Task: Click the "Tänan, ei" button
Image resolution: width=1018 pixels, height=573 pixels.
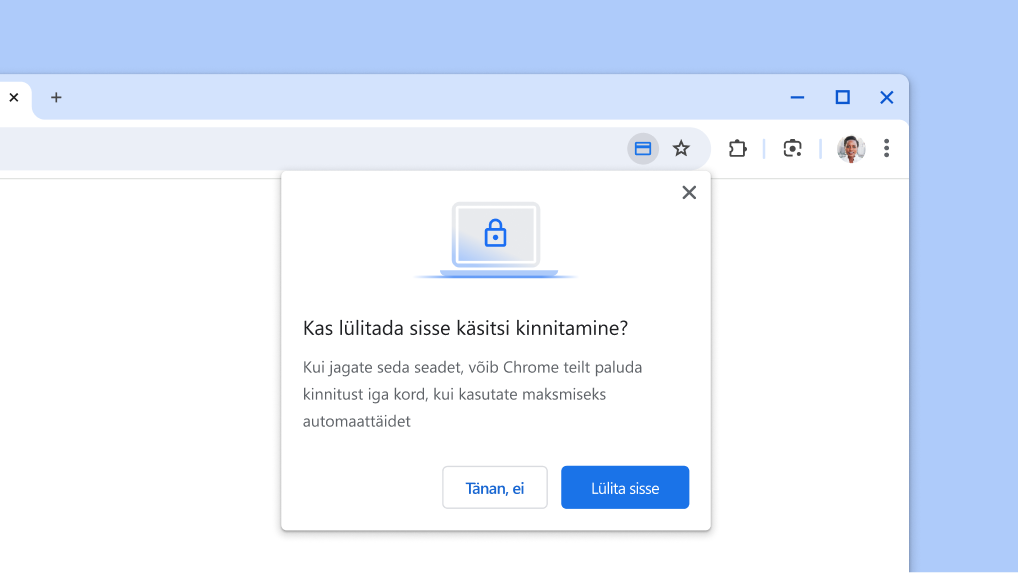Action: (495, 488)
